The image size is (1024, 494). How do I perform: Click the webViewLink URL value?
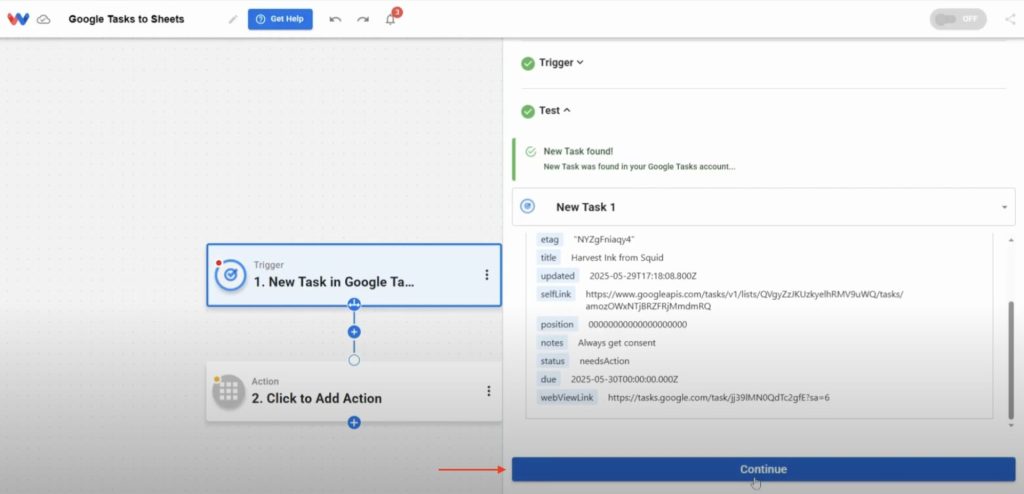pyautogui.click(x=718, y=397)
